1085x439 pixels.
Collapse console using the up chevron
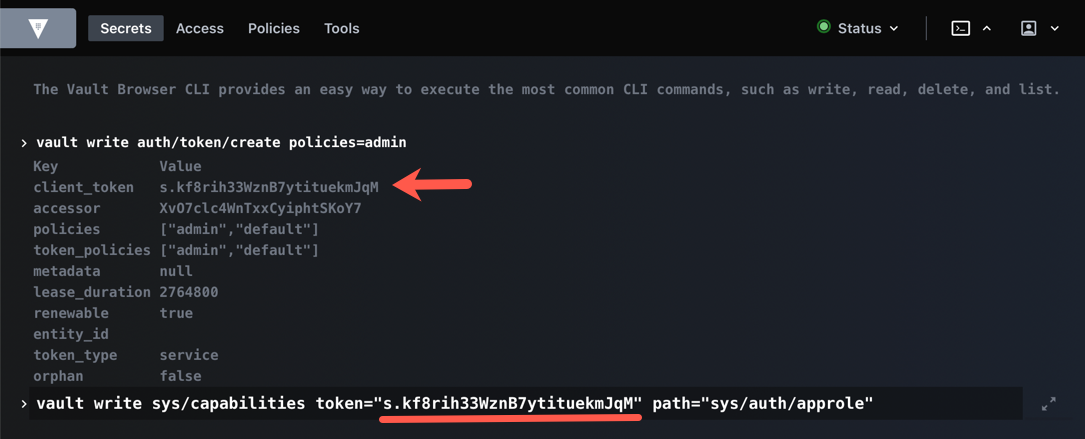coord(987,28)
